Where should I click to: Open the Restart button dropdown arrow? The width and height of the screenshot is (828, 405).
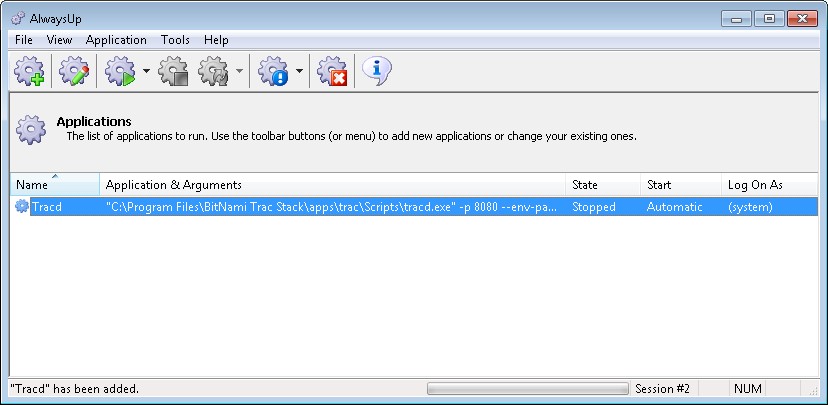[239, 71]
